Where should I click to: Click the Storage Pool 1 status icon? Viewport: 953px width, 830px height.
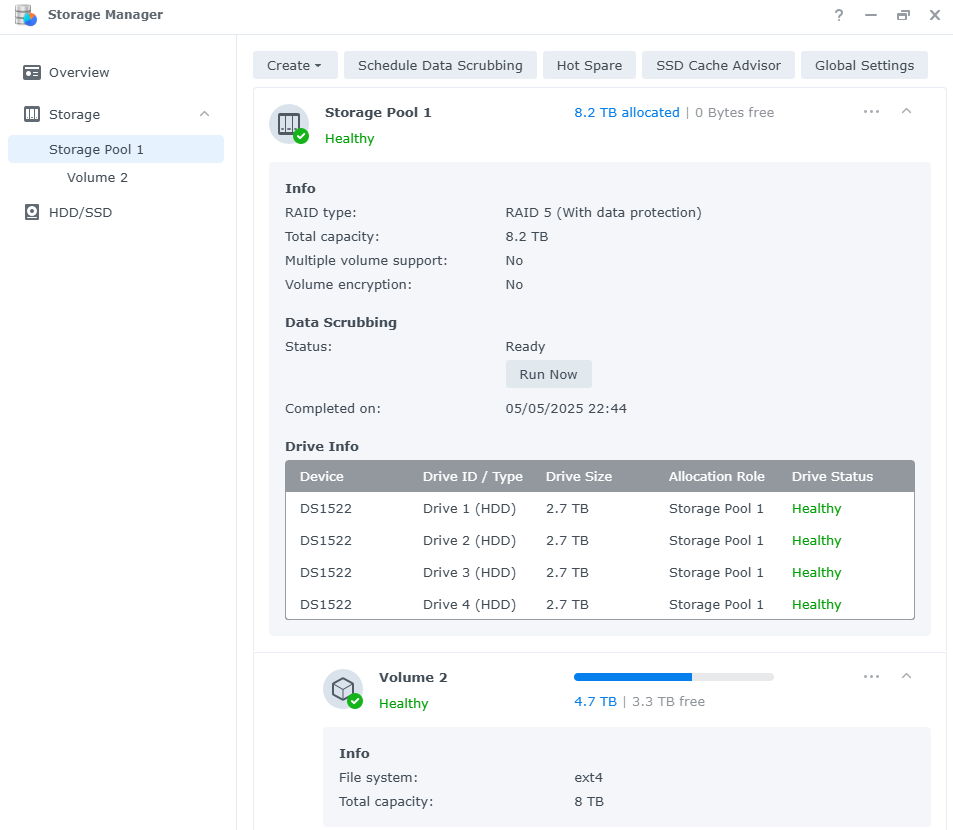(289, 124)
